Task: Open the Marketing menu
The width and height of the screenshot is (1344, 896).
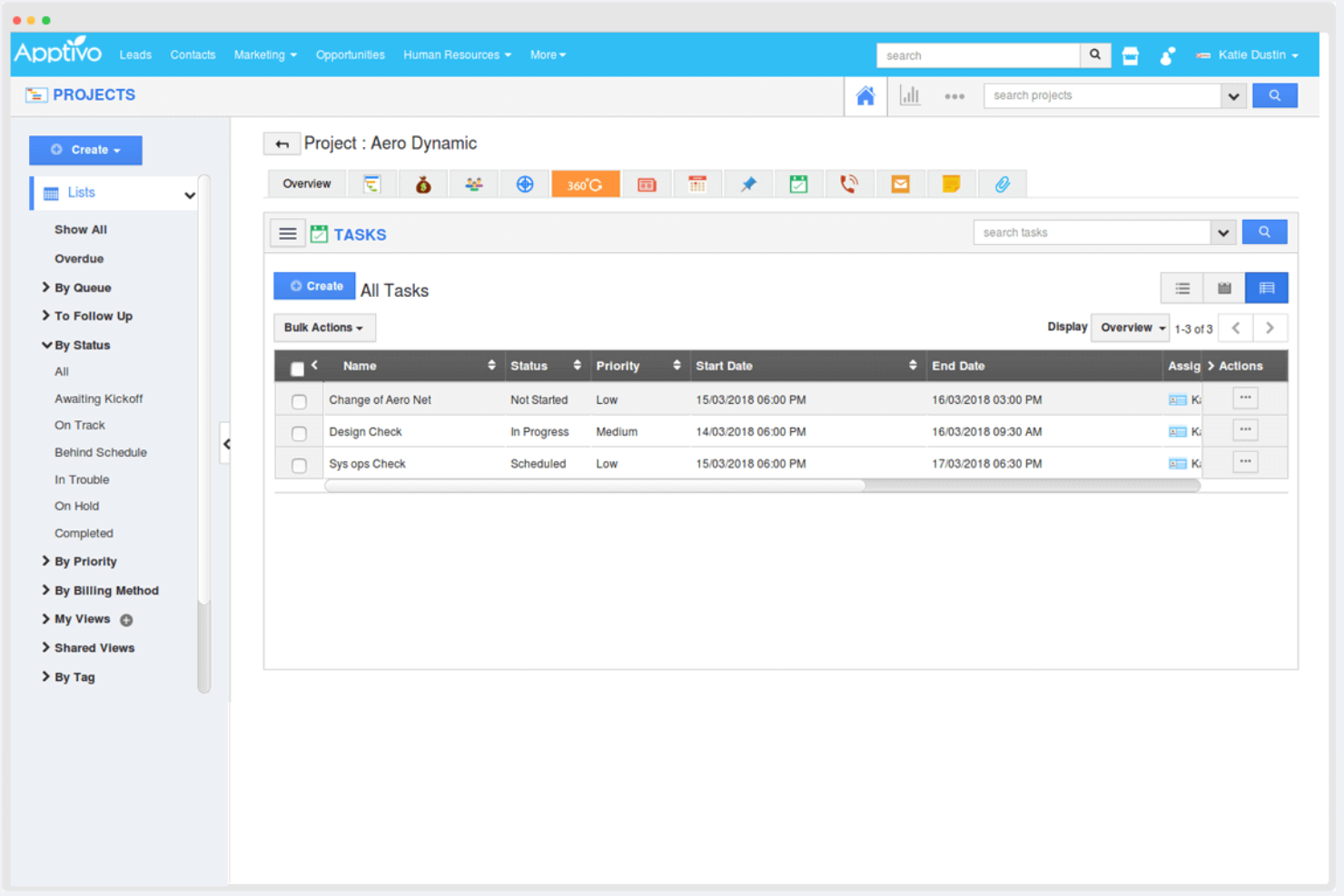Action: pos(264,54)
